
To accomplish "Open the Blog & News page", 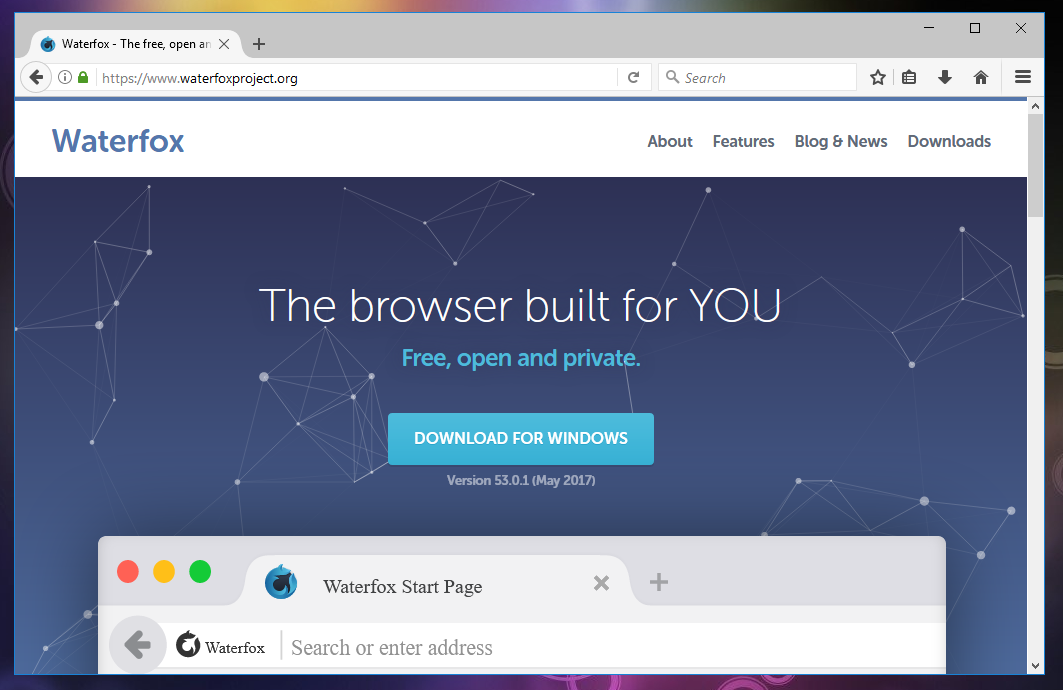I will point(841,141).
